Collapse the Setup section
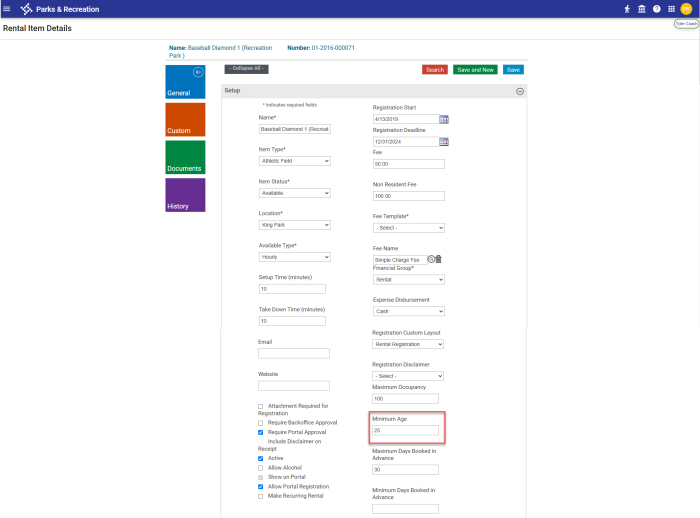The width and height of the screenshot is (700, 518). click(x=520, y=91)
